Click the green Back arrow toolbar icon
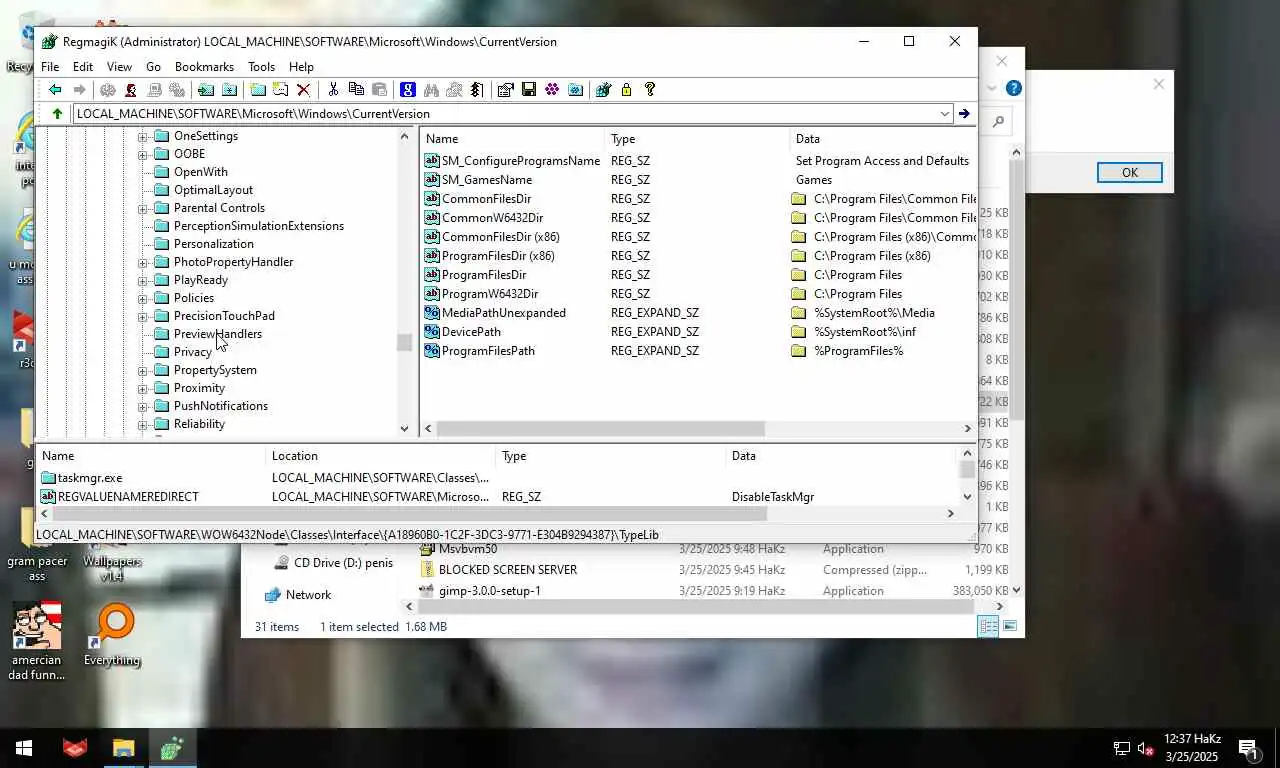This screenshot has height=768, width=1280. (55, 90)
